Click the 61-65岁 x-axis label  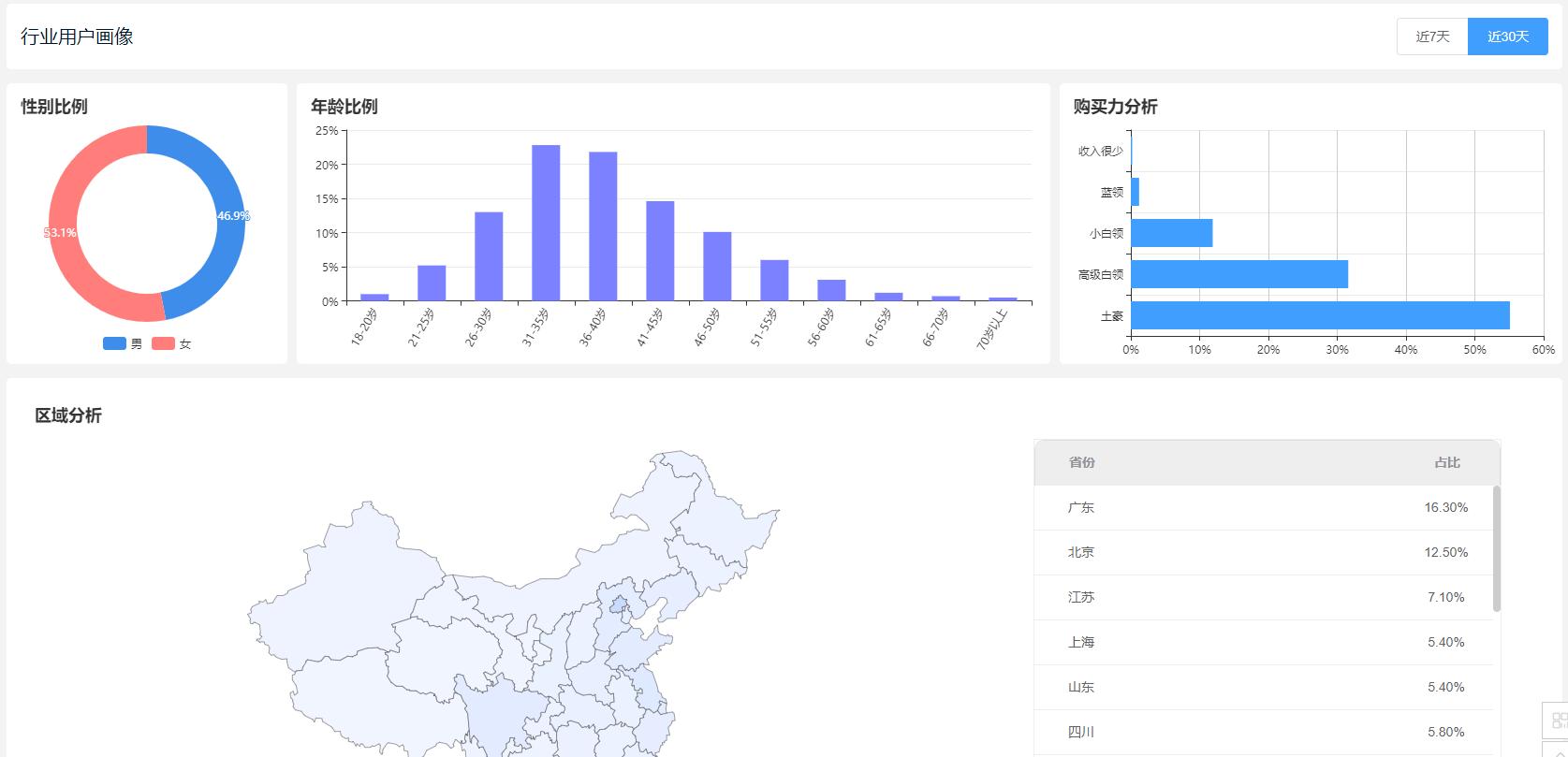click(x=879, y=328)
